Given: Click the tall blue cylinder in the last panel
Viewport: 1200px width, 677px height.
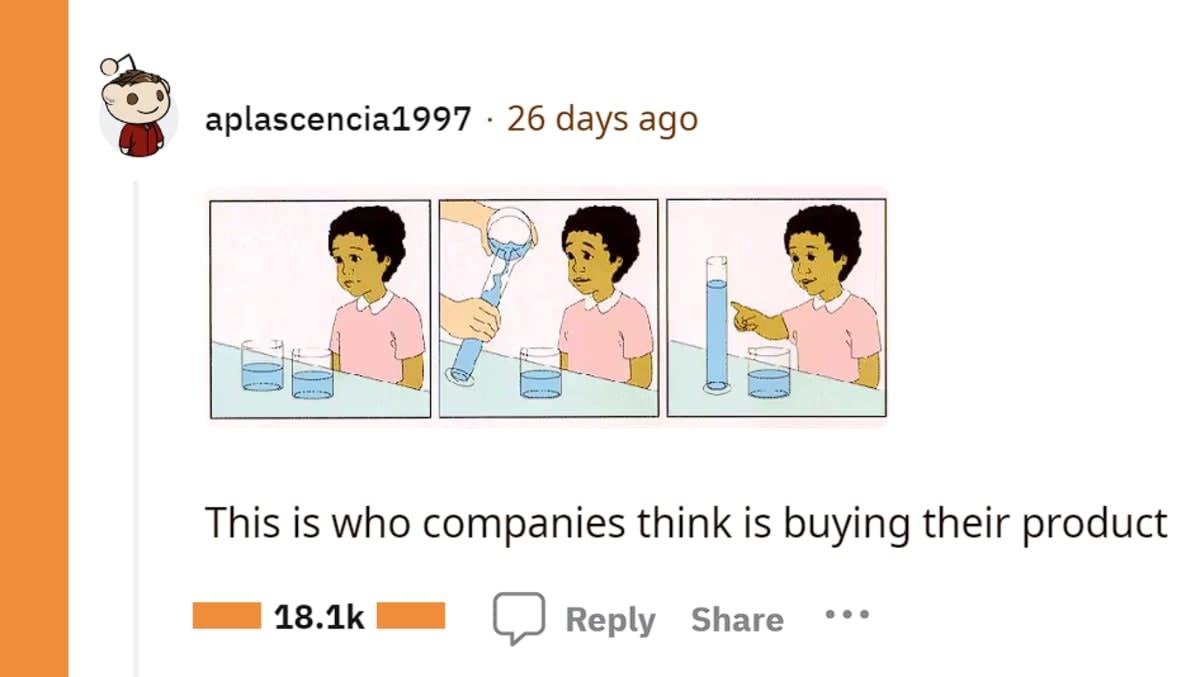Looking at the screenshot, I should (x=715, y=322).
